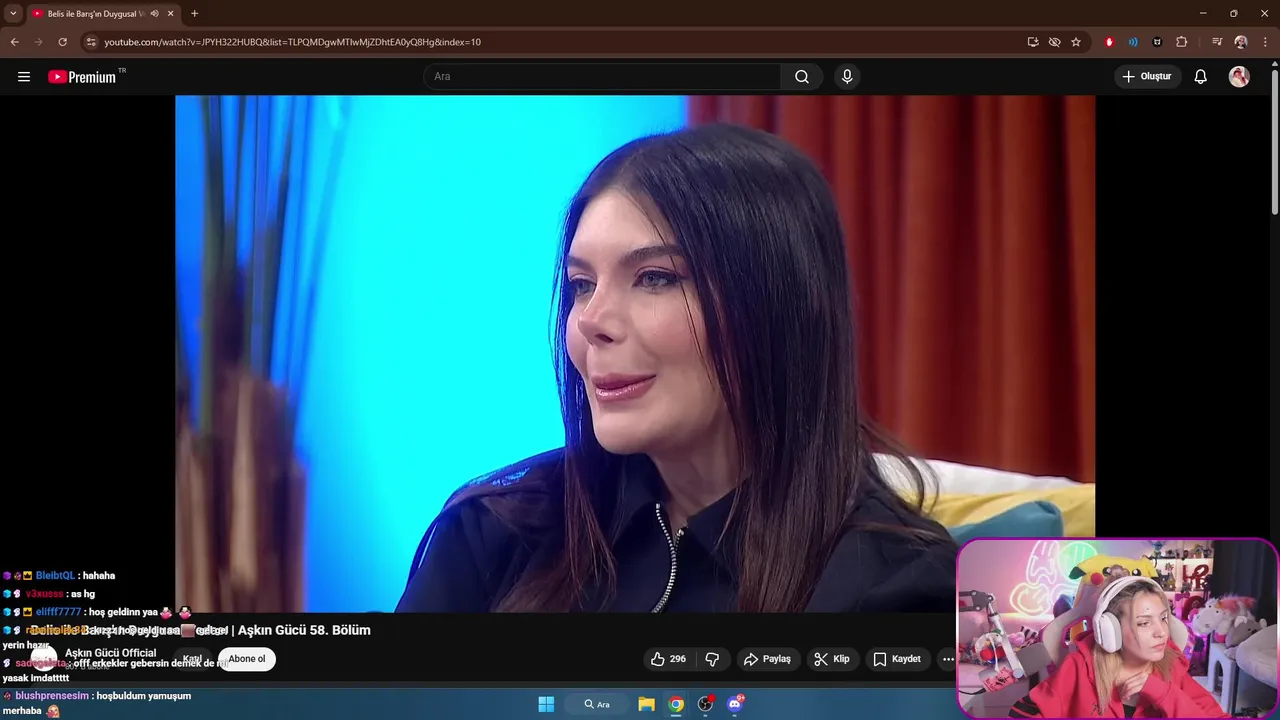Viewport: 1280px width, 720px height.
Task: Save the video with Kaydet button
Action: click(x=897, y=659)
